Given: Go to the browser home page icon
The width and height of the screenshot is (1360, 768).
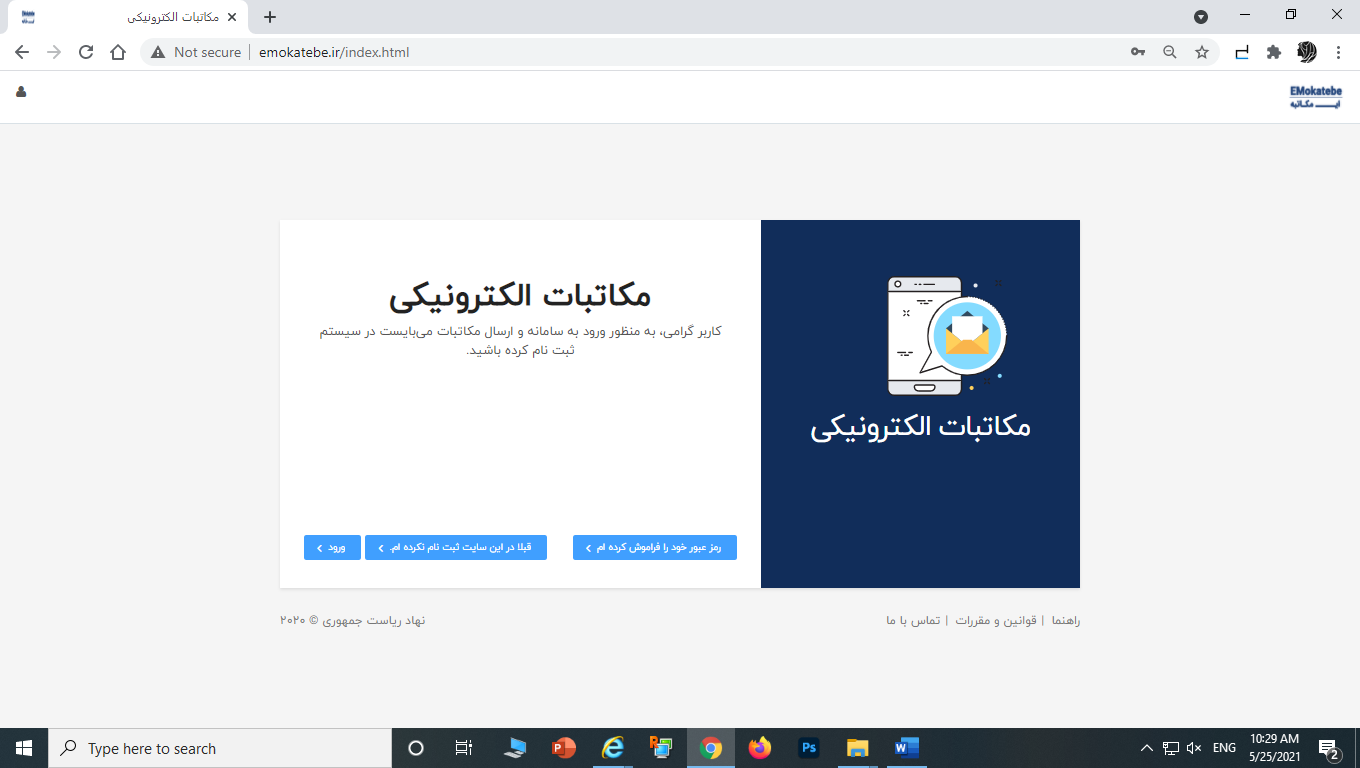Looking at the screenshot, I should [x=118, y=52].
